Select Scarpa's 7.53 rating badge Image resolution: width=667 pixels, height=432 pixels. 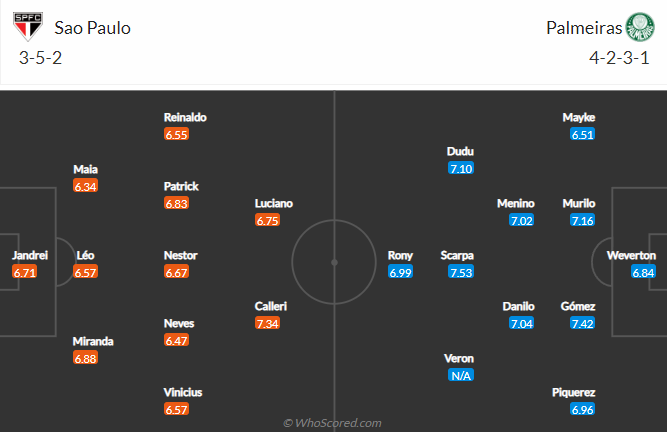pyautogui.click(x=461, y=272)
